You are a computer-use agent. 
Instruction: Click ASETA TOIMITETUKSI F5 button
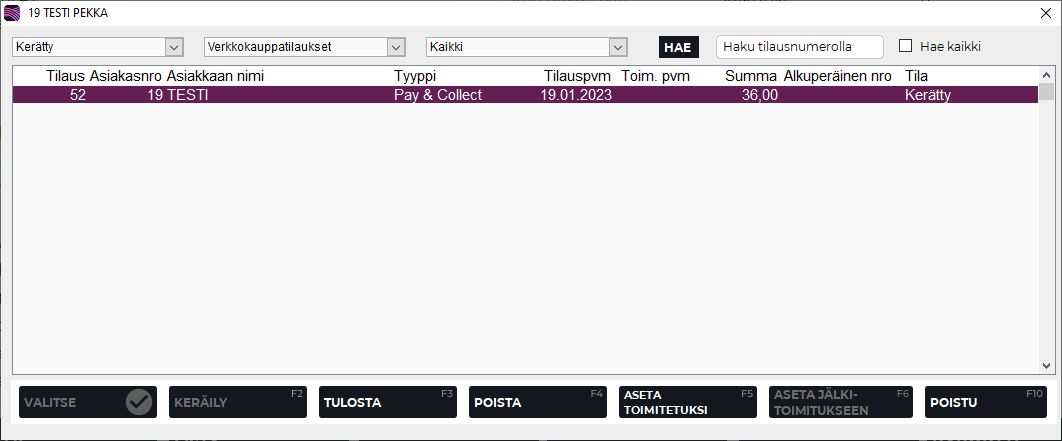[x=688, y=402]
